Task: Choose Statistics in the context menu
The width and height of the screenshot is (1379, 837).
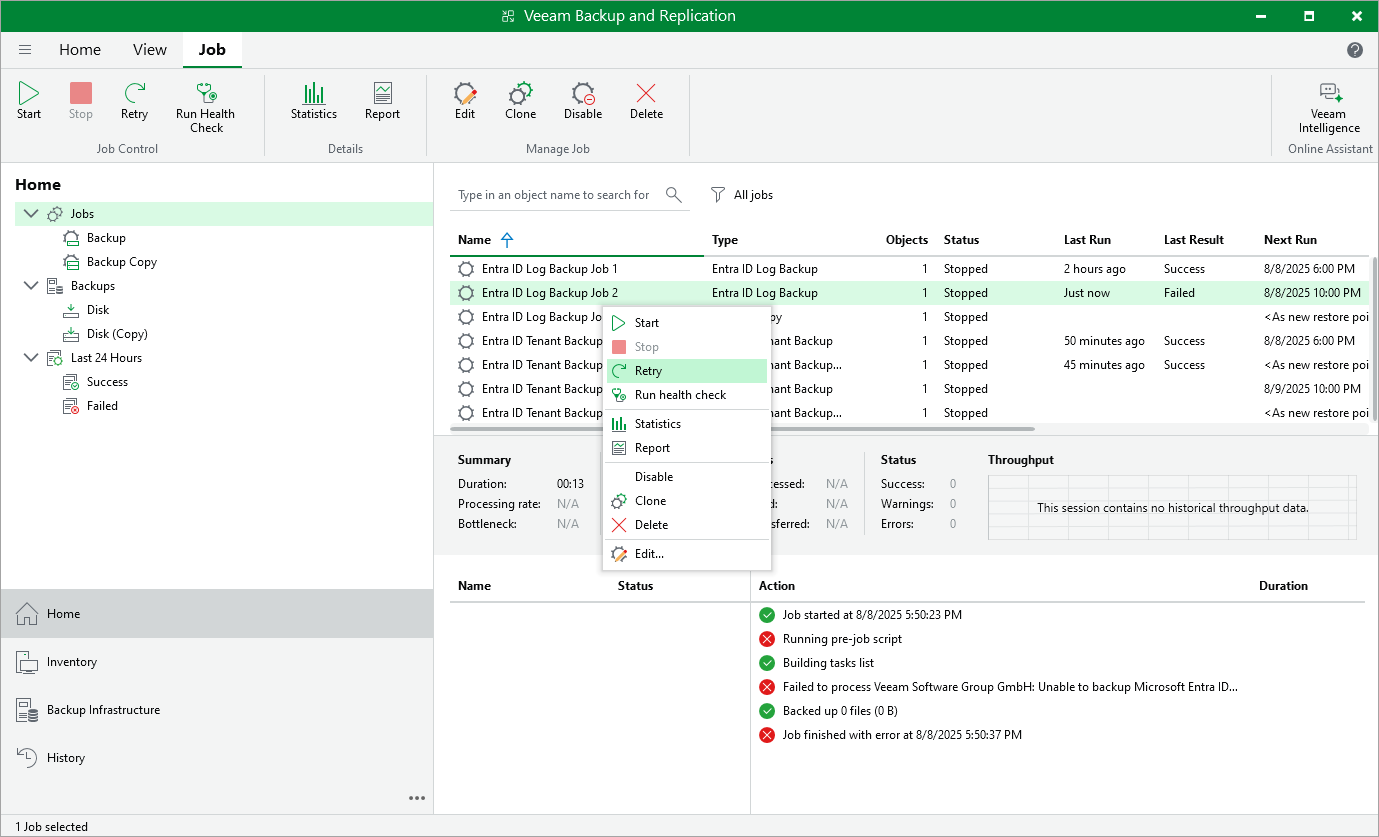Action: click(x=687, y=424)
